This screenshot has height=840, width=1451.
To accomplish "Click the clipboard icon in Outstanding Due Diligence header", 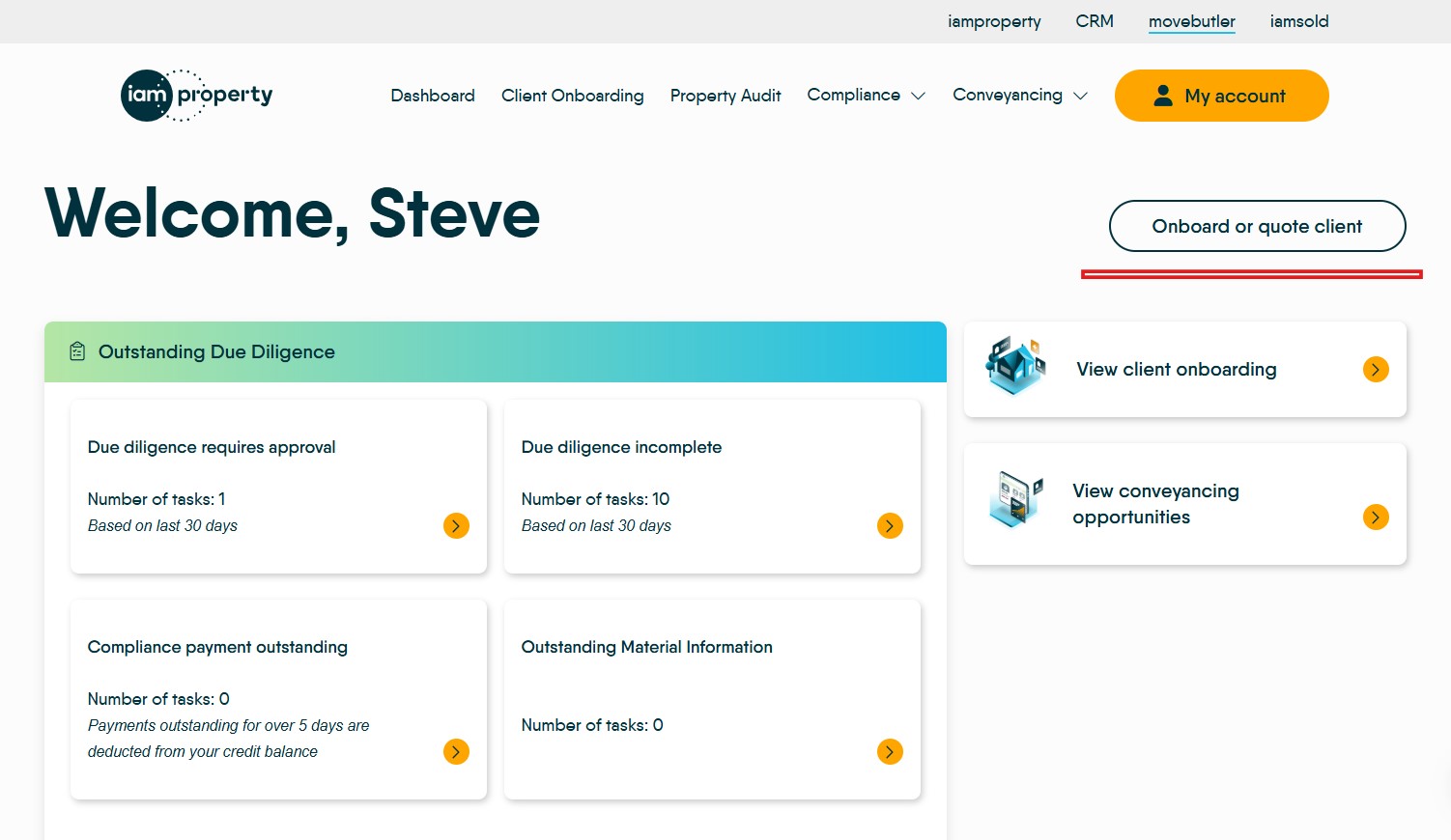I will (77, 352).
